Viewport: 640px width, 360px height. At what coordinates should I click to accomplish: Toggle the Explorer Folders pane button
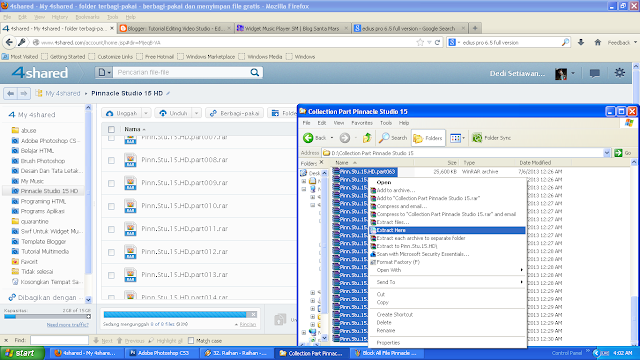[x=427, y=138]
